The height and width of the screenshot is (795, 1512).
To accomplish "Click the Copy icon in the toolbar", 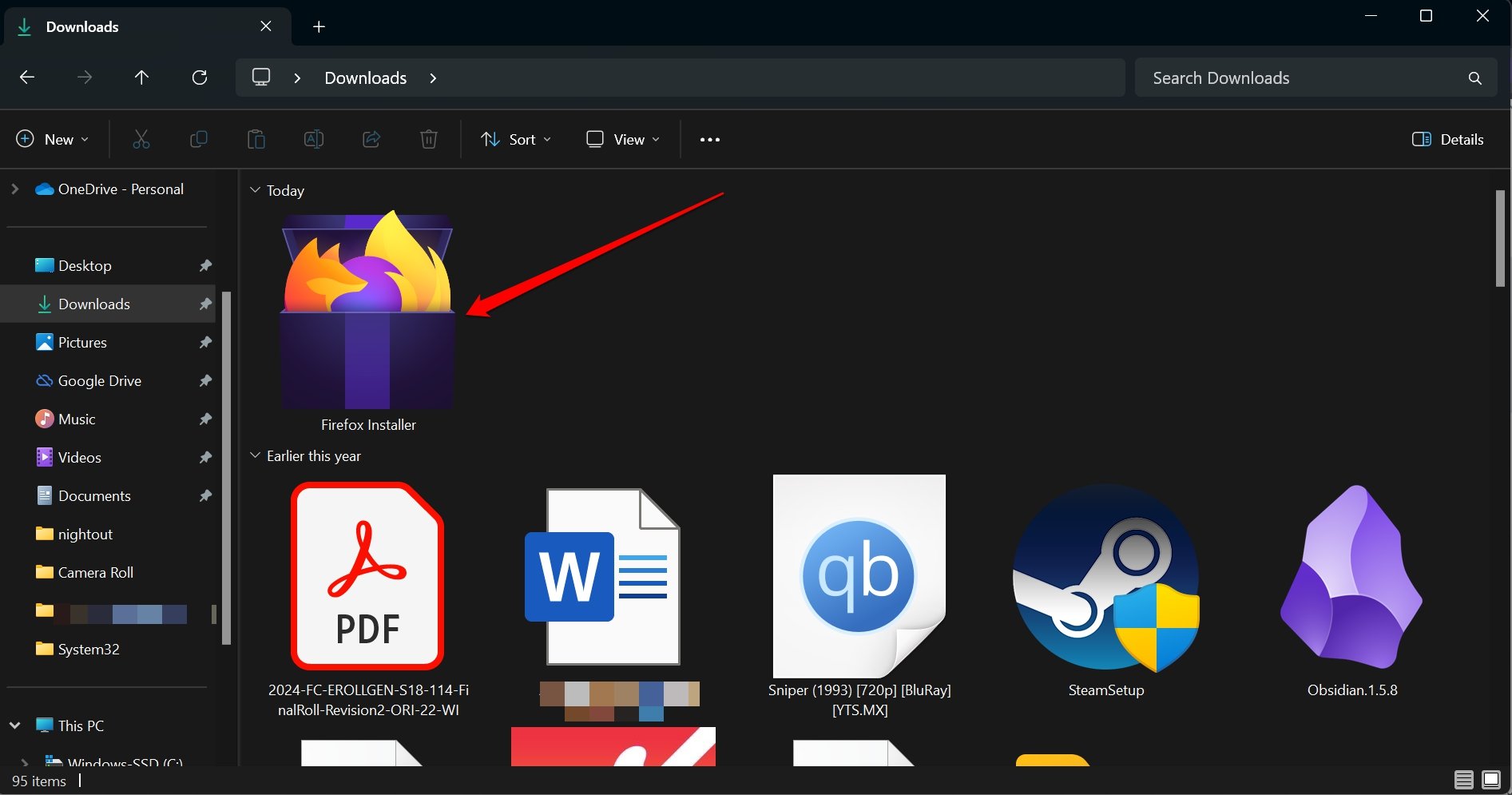I will coord(199,139).
